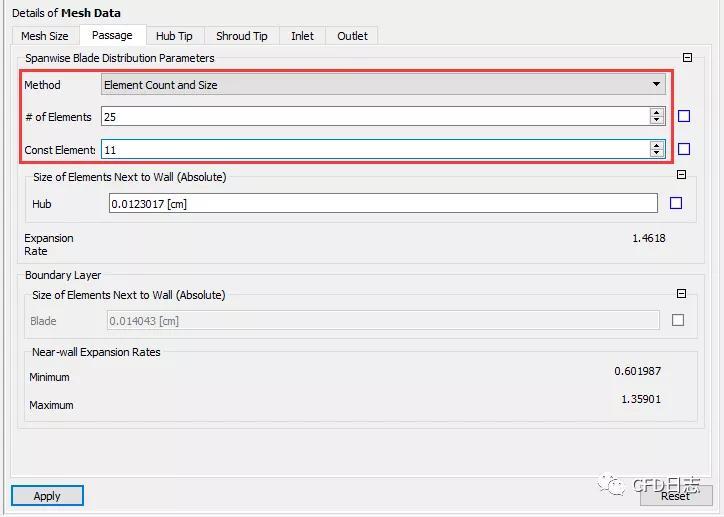Decrease the # of Elements value
Image resolution: width=724 pixels, height=517 pixels.
(x=657, y=120)
